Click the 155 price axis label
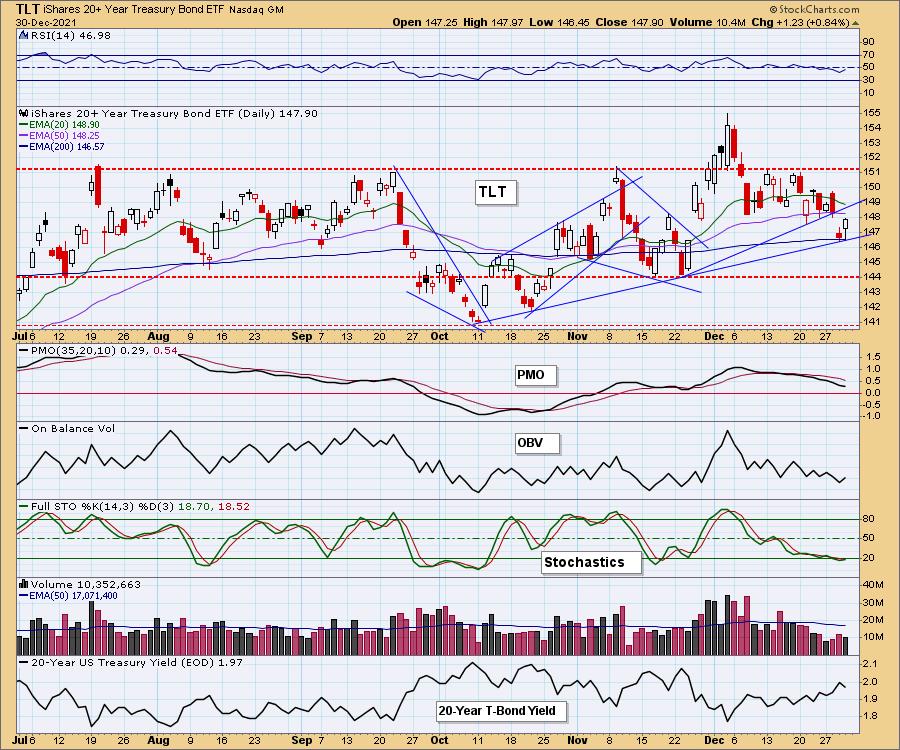This screenshot has height=750, width=900. point(871,112)
